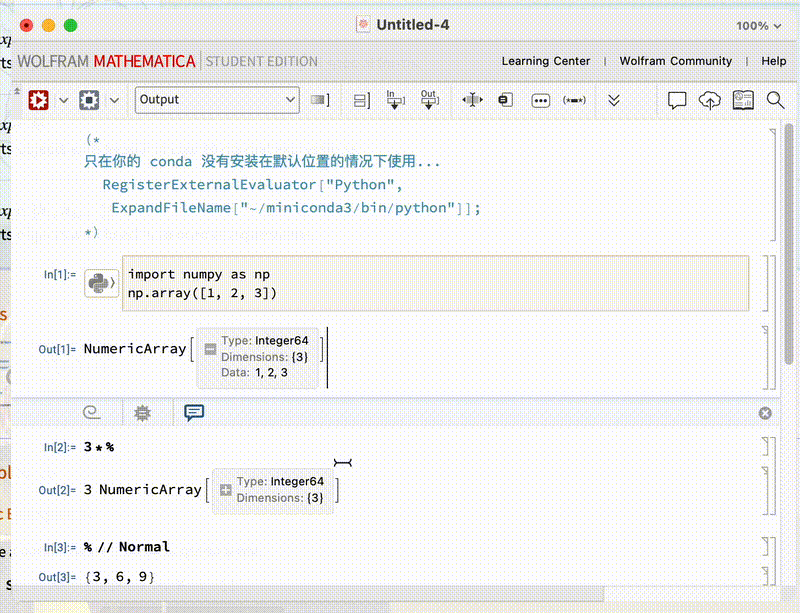800x613 pixels.
Task: Click the red evaluate notebook icon
Action: coord(38,100)
